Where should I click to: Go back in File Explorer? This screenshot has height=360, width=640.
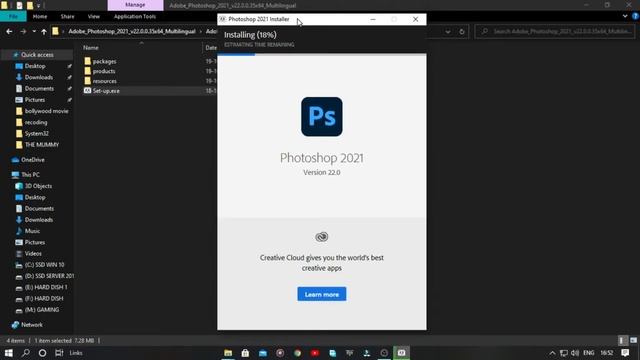click(x=9, y=31)
